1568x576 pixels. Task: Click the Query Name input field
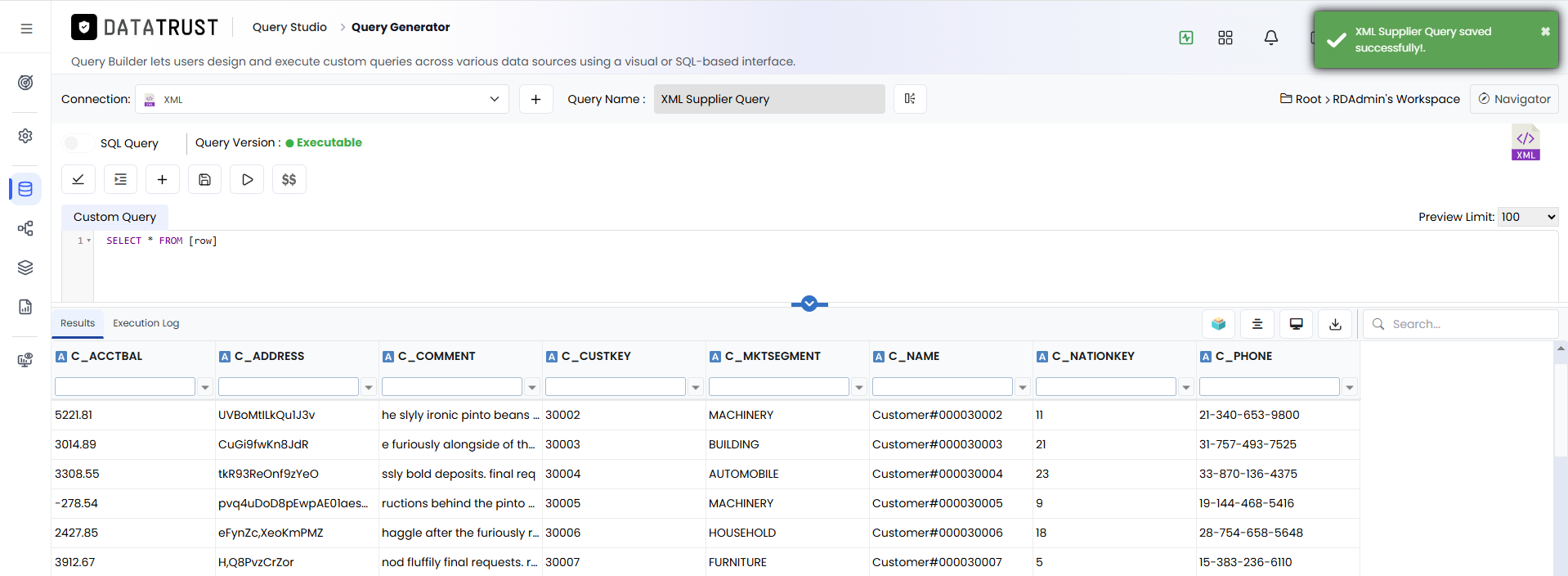pyautogui.click(x=769, y=99)
